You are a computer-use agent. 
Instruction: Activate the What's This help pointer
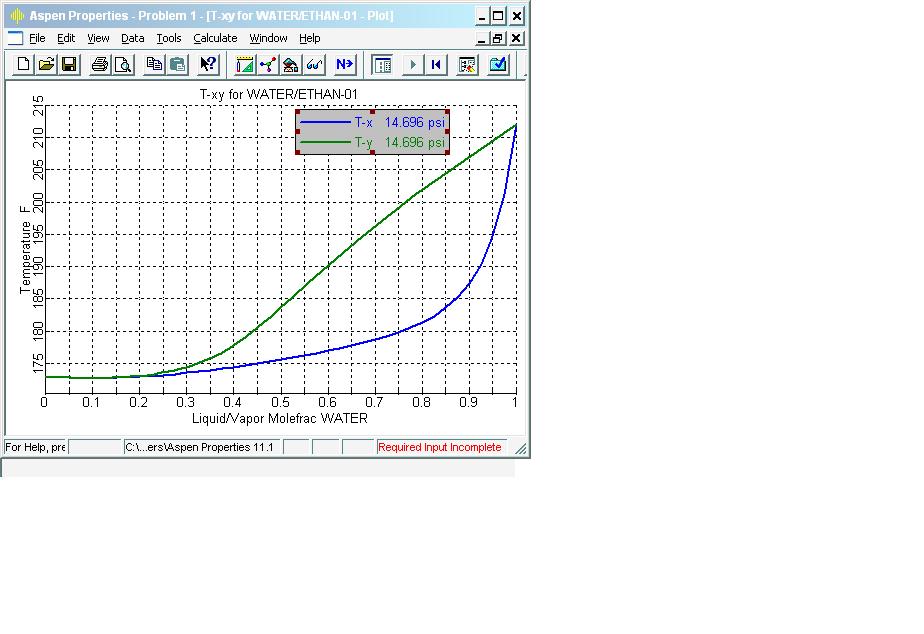[208, 64]
